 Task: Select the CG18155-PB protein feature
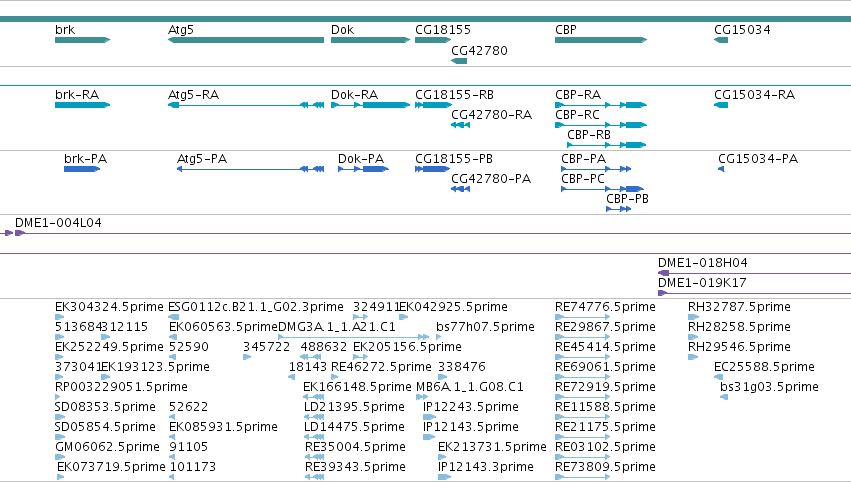[x=433, y=169]
